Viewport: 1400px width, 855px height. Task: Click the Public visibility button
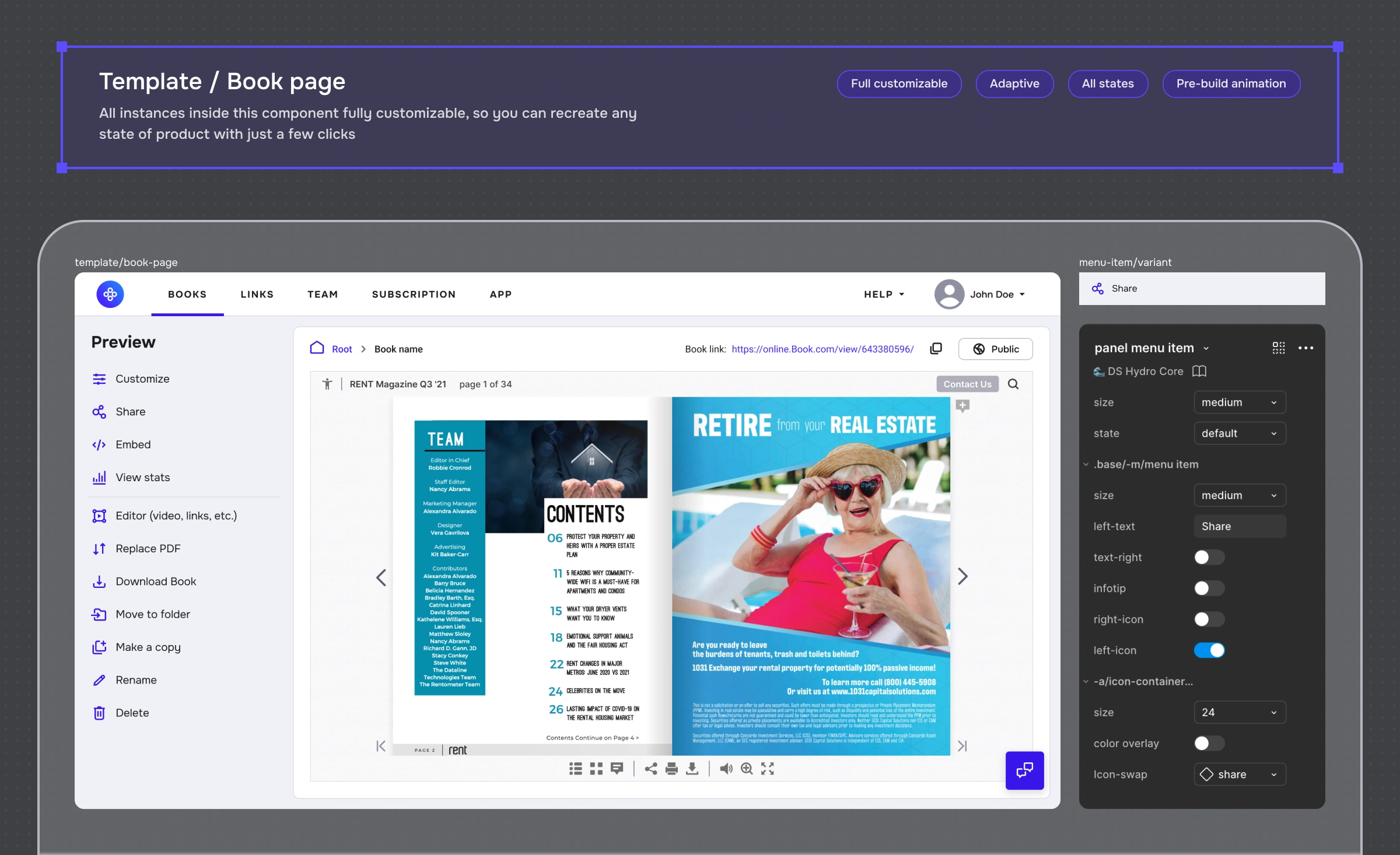click(x=995, y=349)
